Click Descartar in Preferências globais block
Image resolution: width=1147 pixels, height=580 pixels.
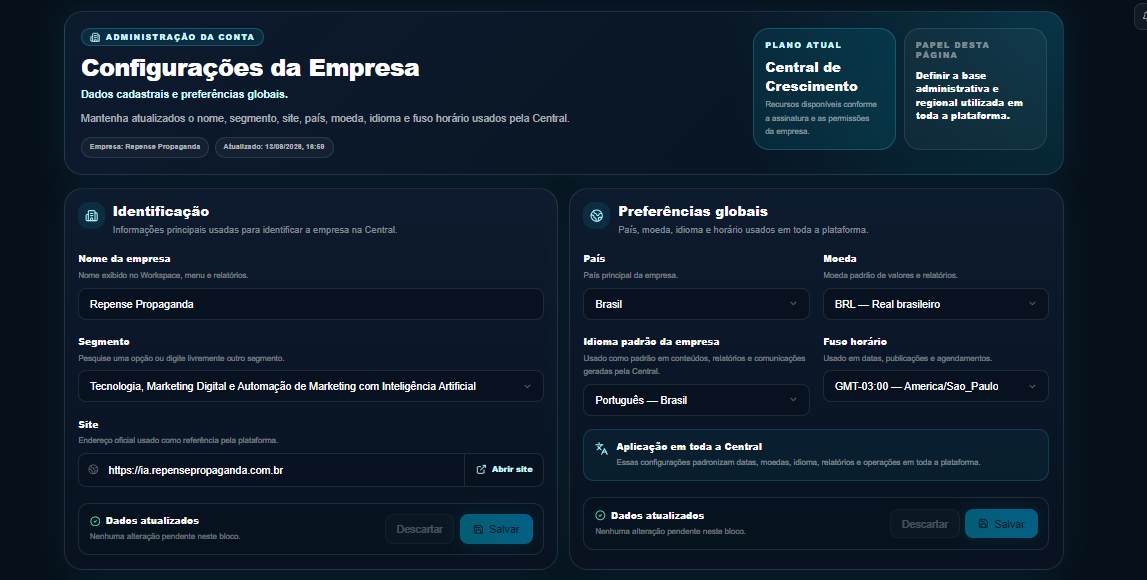point(925,524)
